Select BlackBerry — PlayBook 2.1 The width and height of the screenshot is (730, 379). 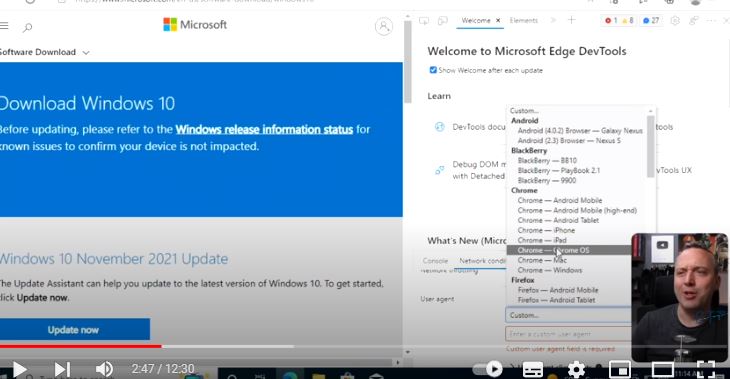[x=559, y=170]
